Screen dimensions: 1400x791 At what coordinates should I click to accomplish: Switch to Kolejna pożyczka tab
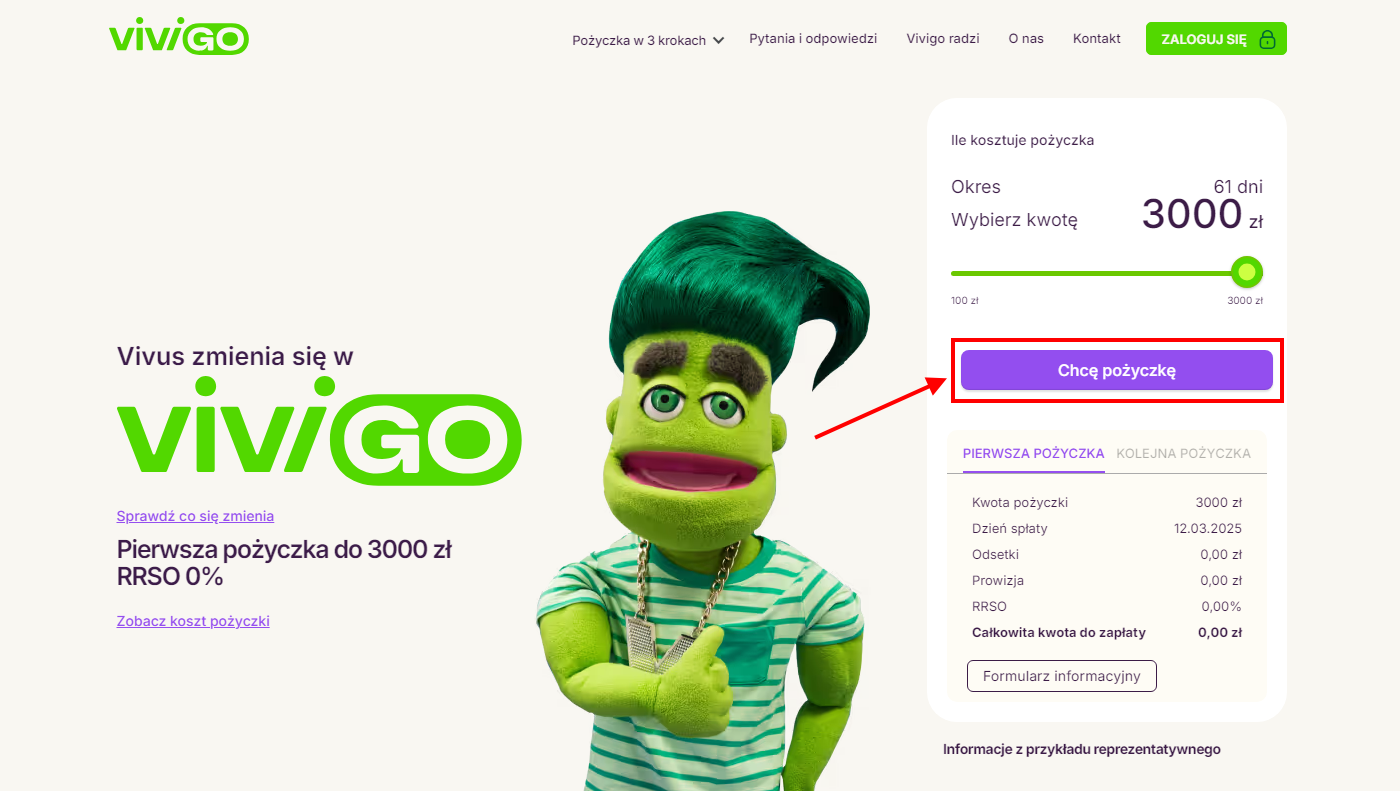tap(1183, 453)
